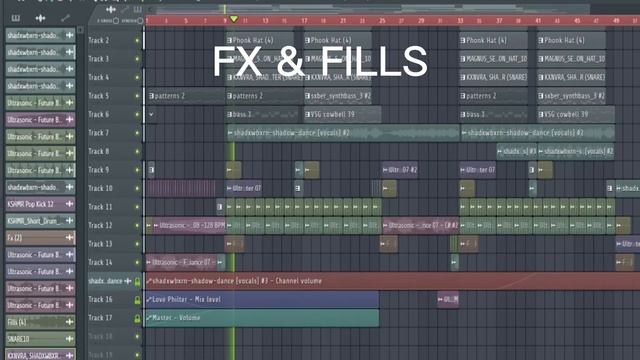Click bar 25 on the timeline ruler
640x360 pixels.
382,20
